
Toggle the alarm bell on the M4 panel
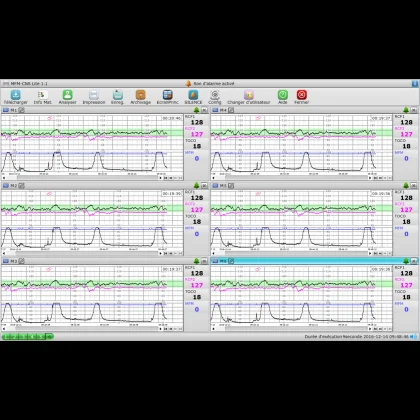tap(406, 110)
